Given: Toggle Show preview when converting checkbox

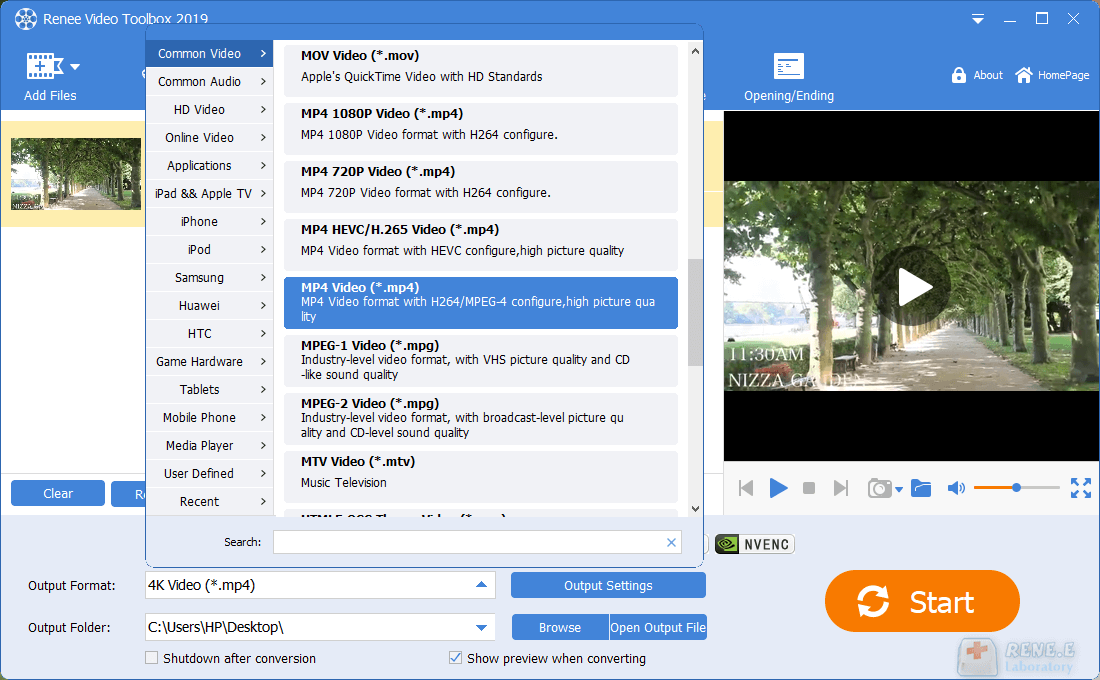Looking at the screenshot, I should (x=455, y=658).
